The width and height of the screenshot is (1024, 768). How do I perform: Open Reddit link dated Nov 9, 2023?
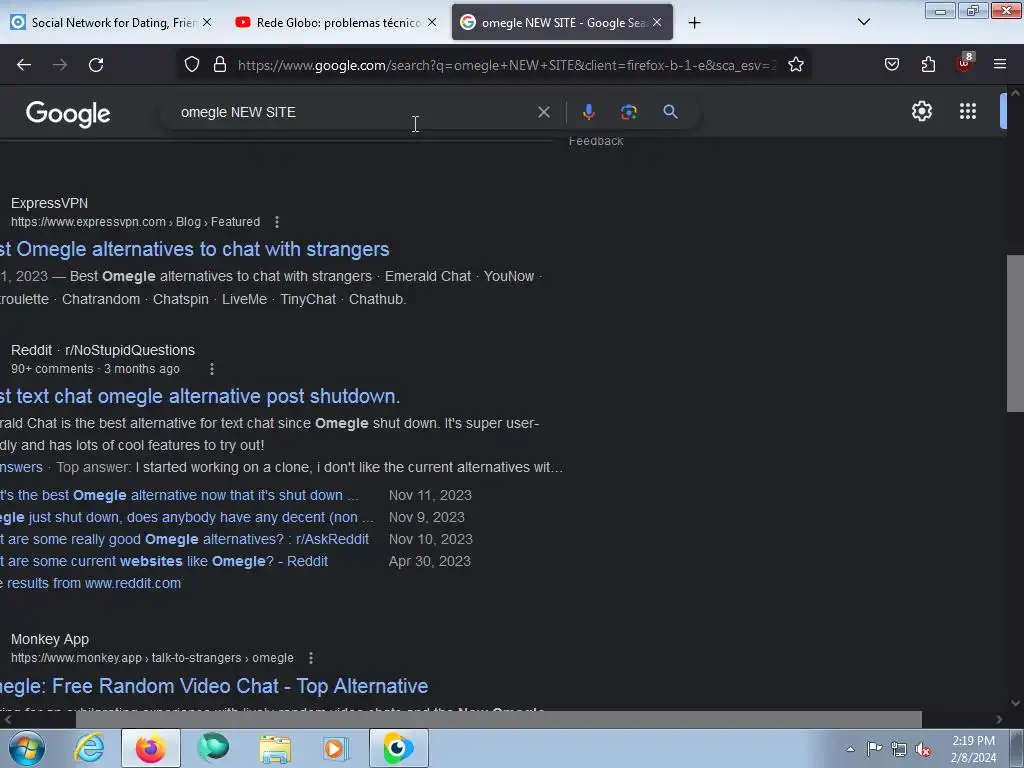pos(187,517)
